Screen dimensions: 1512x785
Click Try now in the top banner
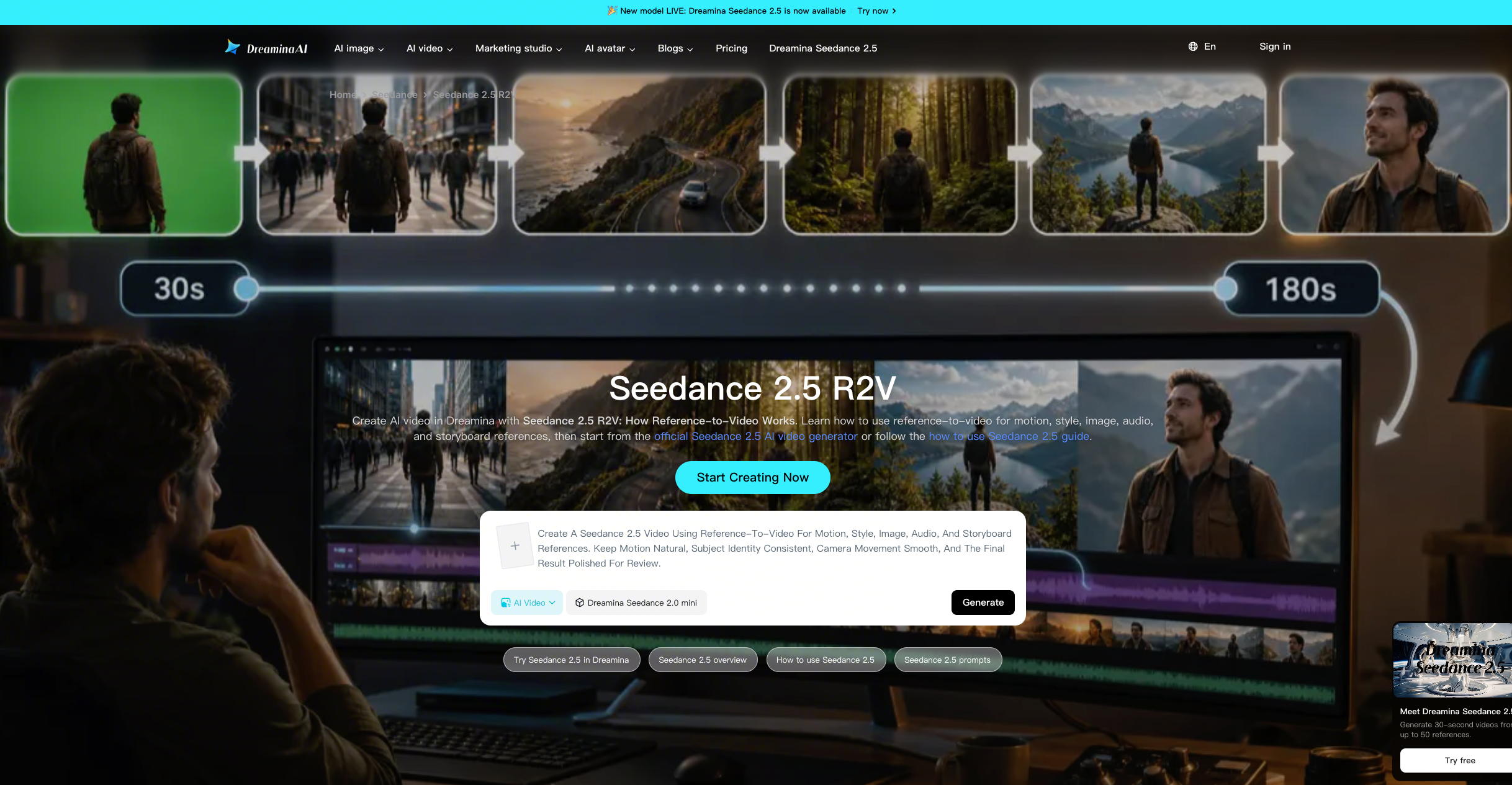click(x=876, y=11)
